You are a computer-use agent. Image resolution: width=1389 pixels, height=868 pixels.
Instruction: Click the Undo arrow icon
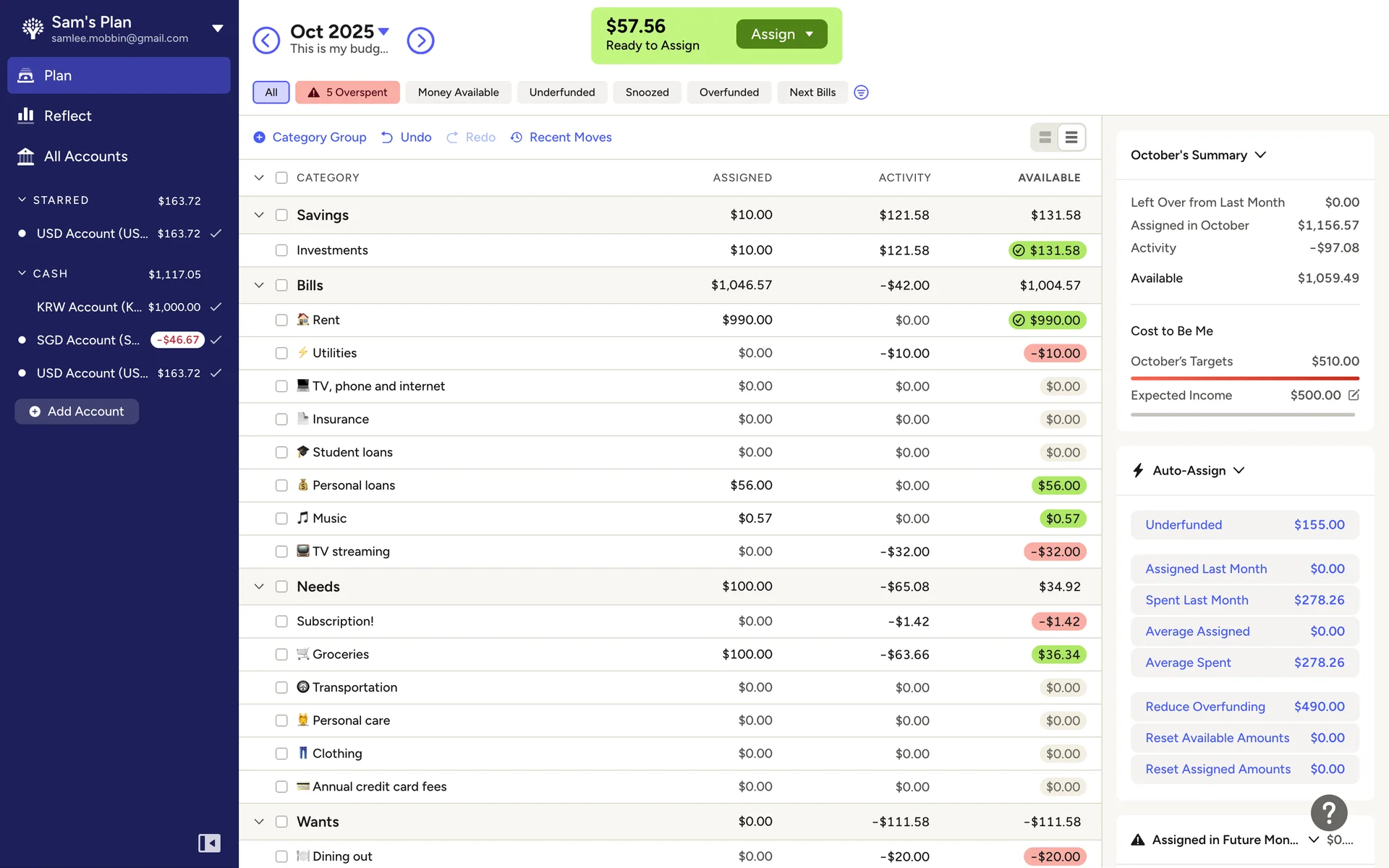pyautogui.click(x=387, y=137)
